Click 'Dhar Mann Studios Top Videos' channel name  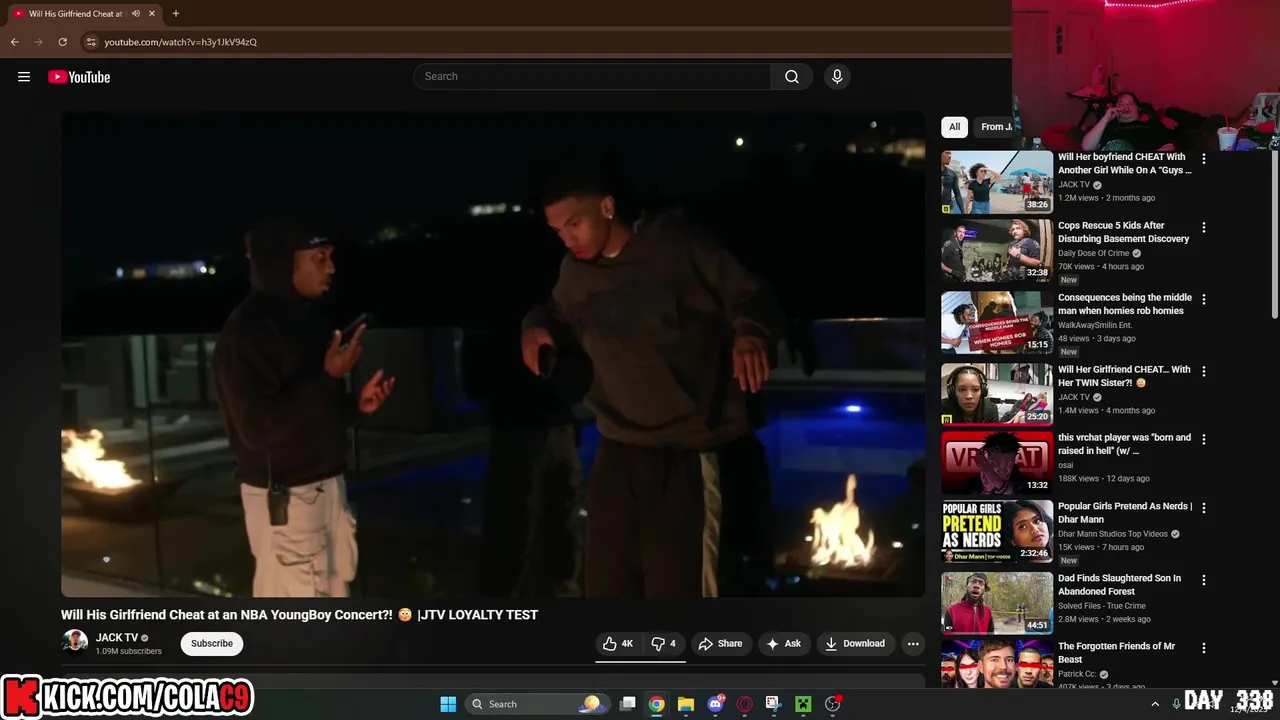coord(1113,534)
